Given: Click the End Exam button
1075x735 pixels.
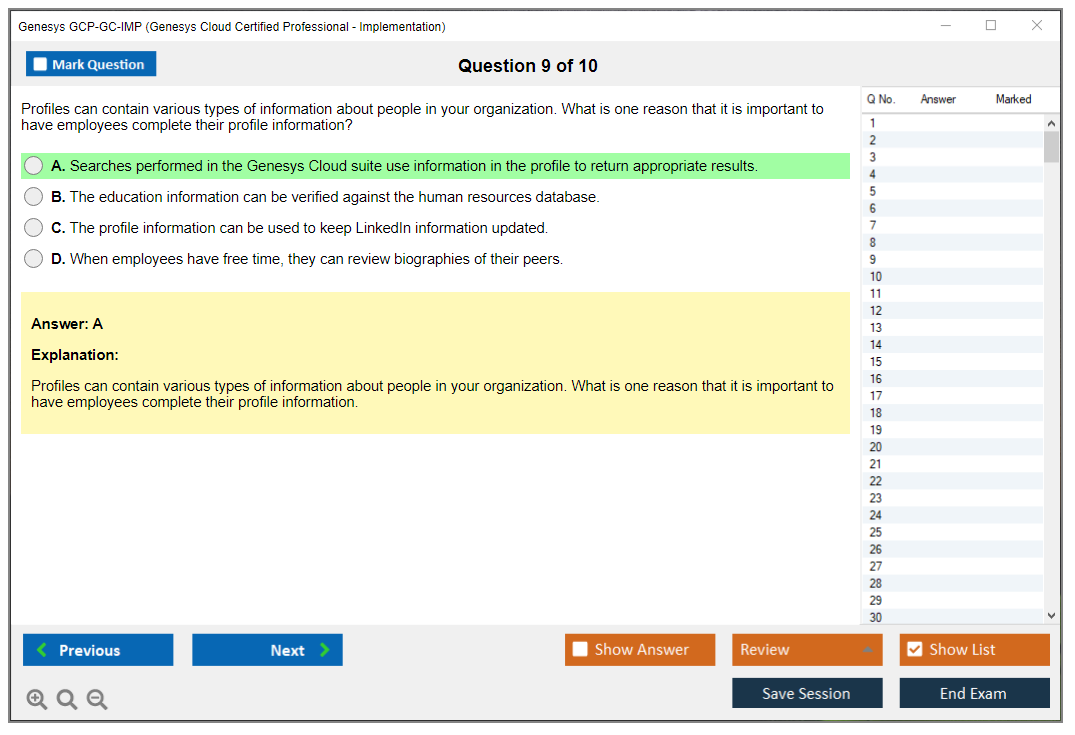Looking at the screenshot, I should pyautogui.click(x=974, y=693).
